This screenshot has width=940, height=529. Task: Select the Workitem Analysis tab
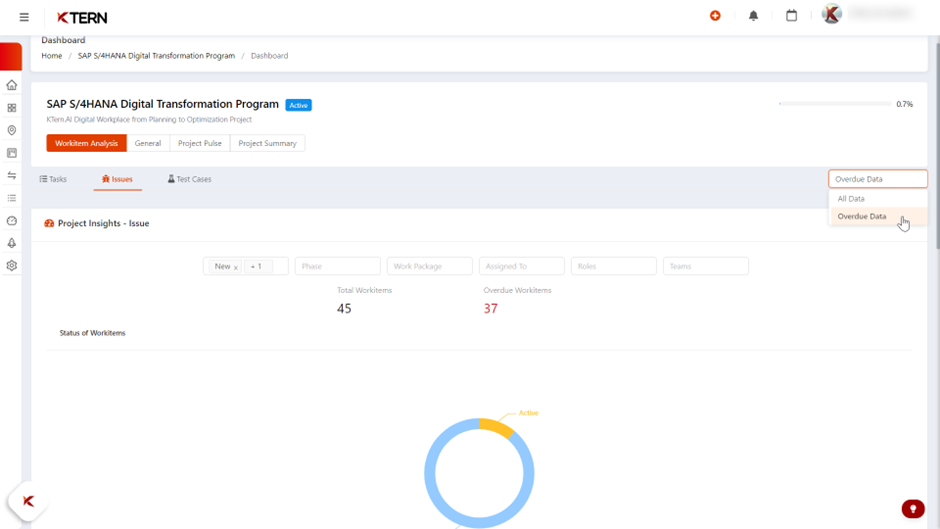pyautogui.click(x=86, y=143)
